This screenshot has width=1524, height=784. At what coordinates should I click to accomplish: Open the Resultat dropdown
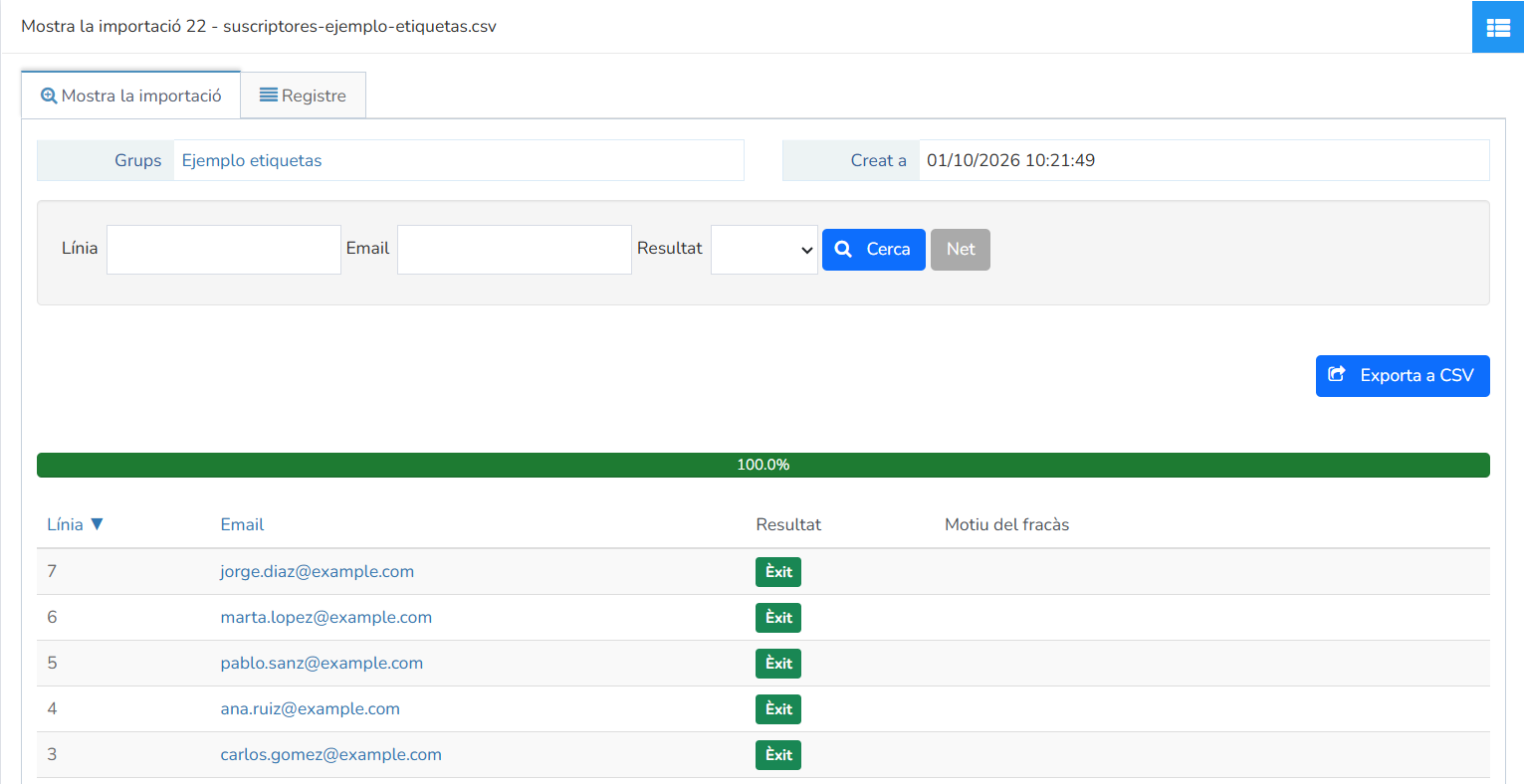click(x=764, y=249)
